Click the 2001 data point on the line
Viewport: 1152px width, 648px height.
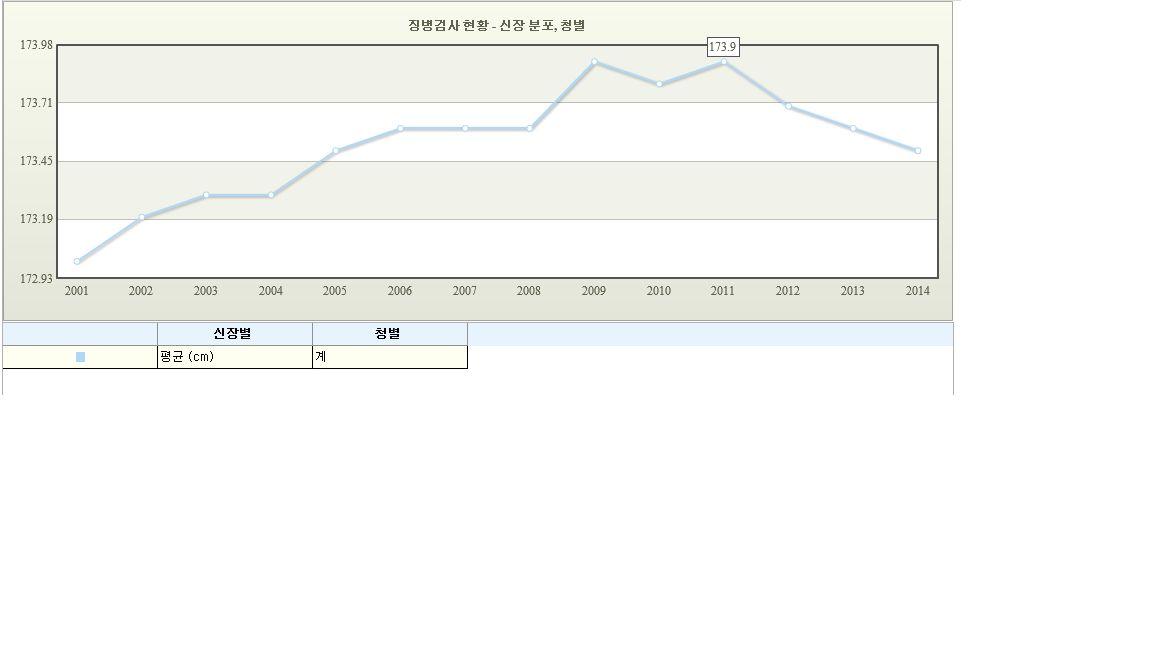(x=77, y=262)
